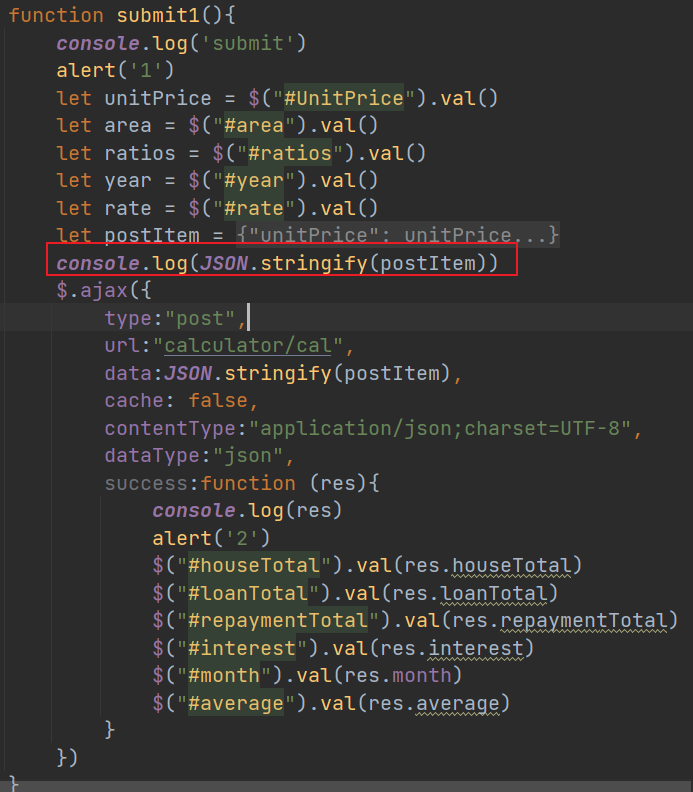The image size is (693, 792).
Task: Click the "#rate" selector string
Action: click(254, 208)
